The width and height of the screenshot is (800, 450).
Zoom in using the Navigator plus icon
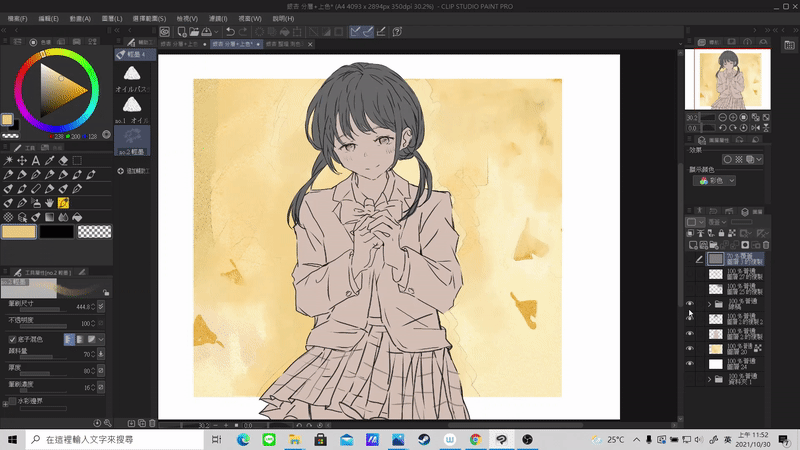[733, 117]
